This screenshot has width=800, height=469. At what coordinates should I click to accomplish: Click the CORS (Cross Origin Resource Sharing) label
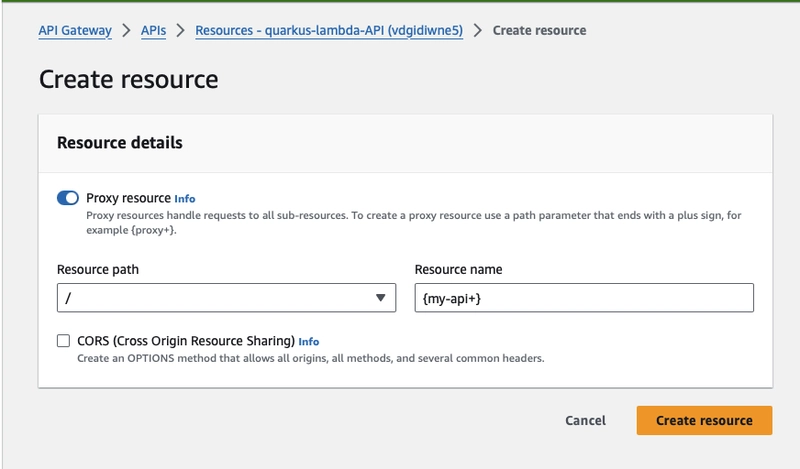[x=186, y=340]
